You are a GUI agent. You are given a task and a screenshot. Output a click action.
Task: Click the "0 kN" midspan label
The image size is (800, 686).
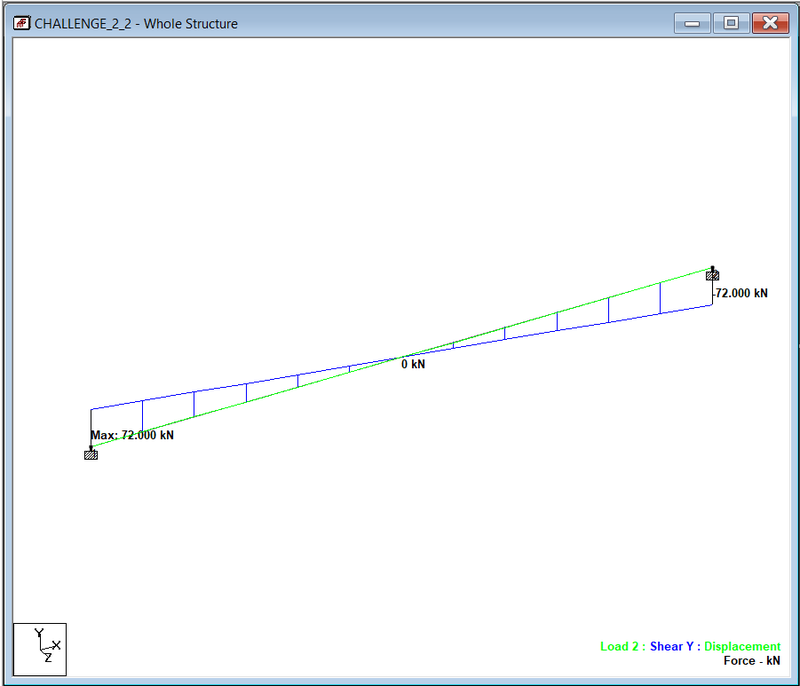[x=413, y=364]
